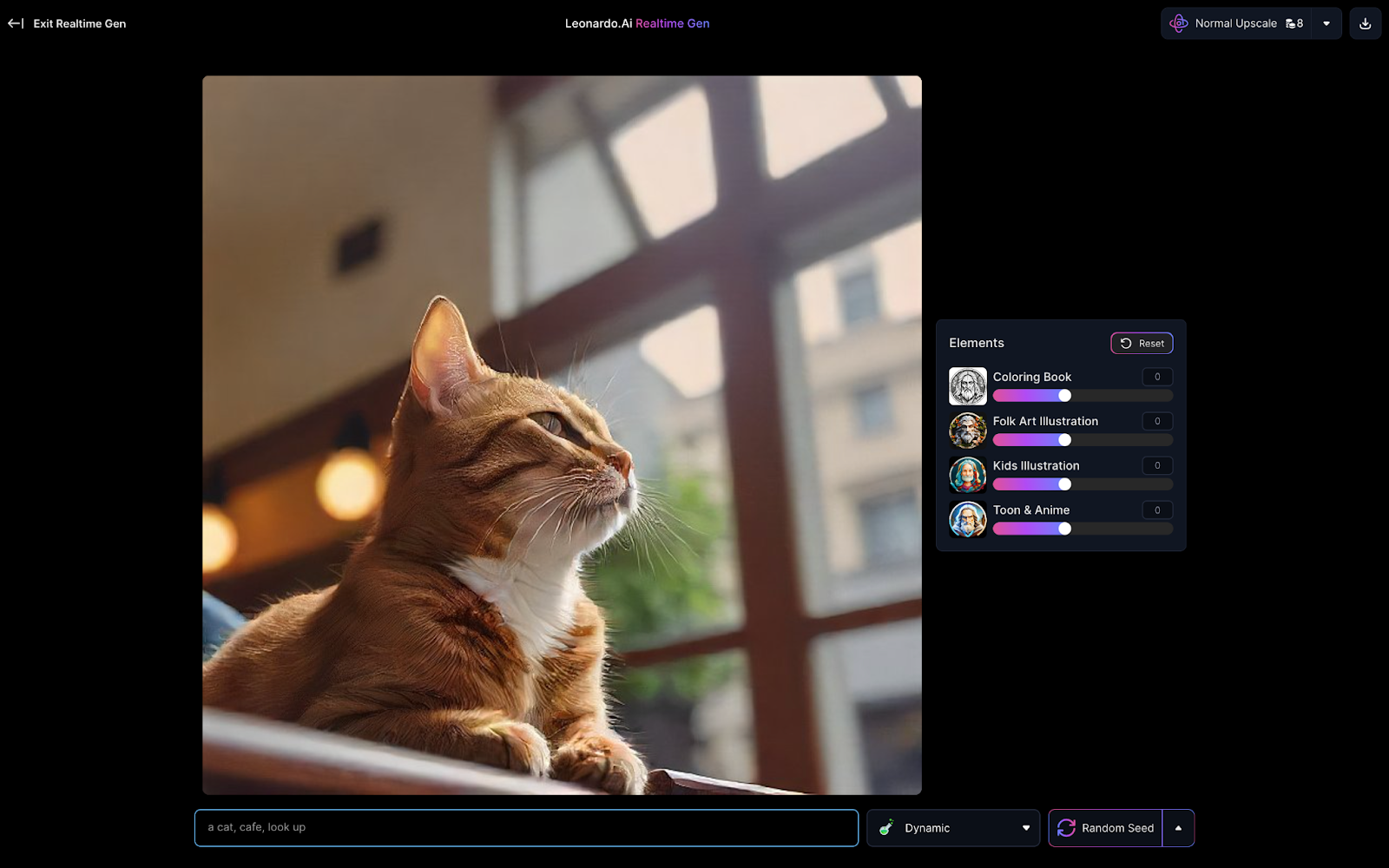Image resolution: width=1389 pixels, height=868 pixels.
Task: Click the Folk Art Illustration label
Action: 1045,421
